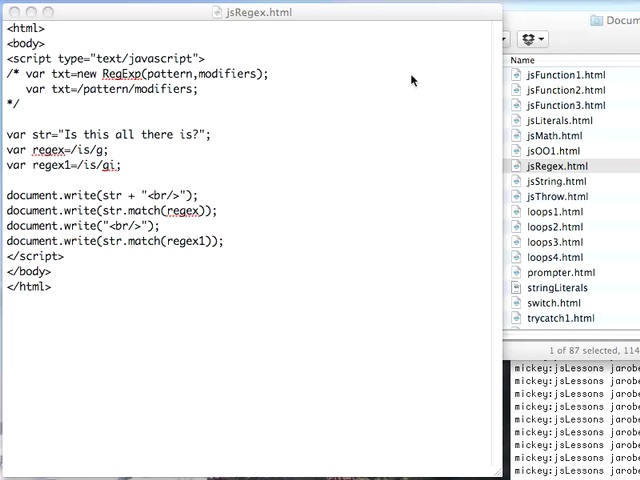Screen dimensions: 640x480
Task: Click the jsFunction1.html file icon
Action: 516,75
